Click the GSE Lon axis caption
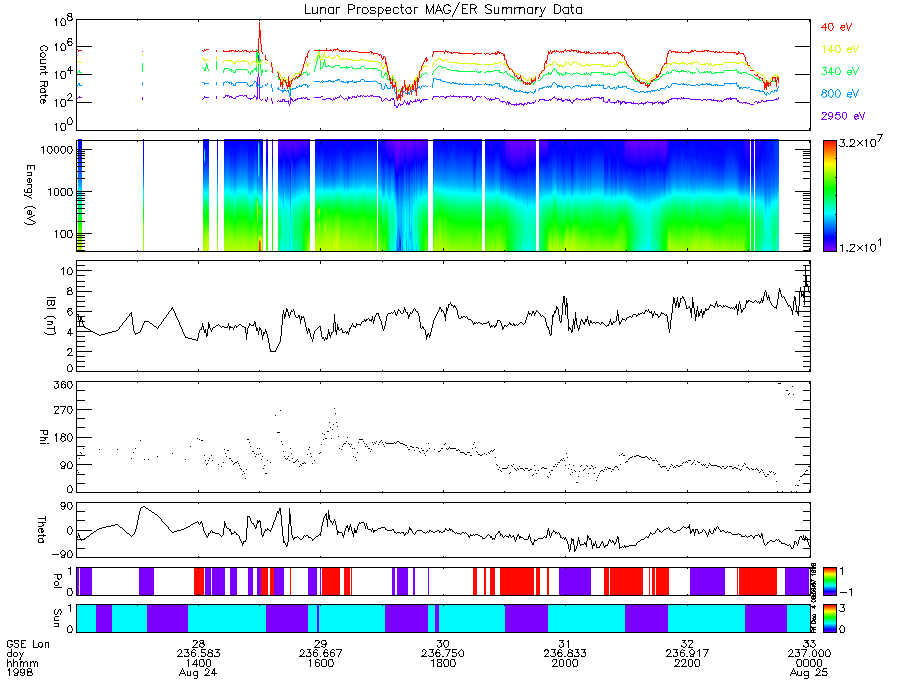 point(28,644)
